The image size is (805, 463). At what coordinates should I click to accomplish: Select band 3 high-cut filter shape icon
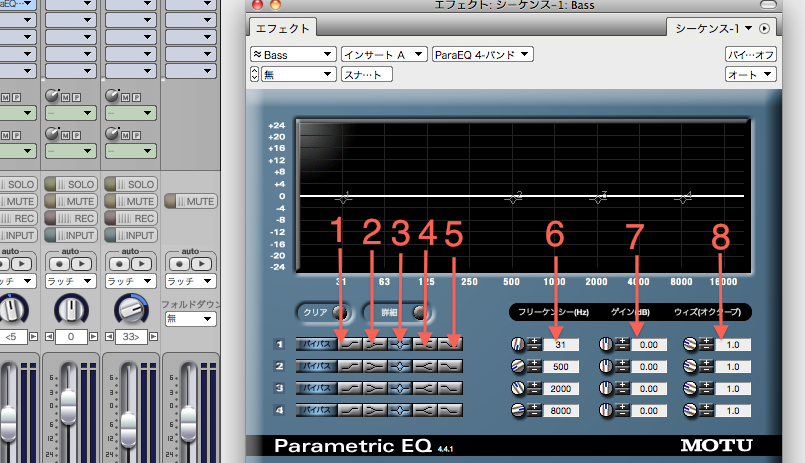coord(450,389)
